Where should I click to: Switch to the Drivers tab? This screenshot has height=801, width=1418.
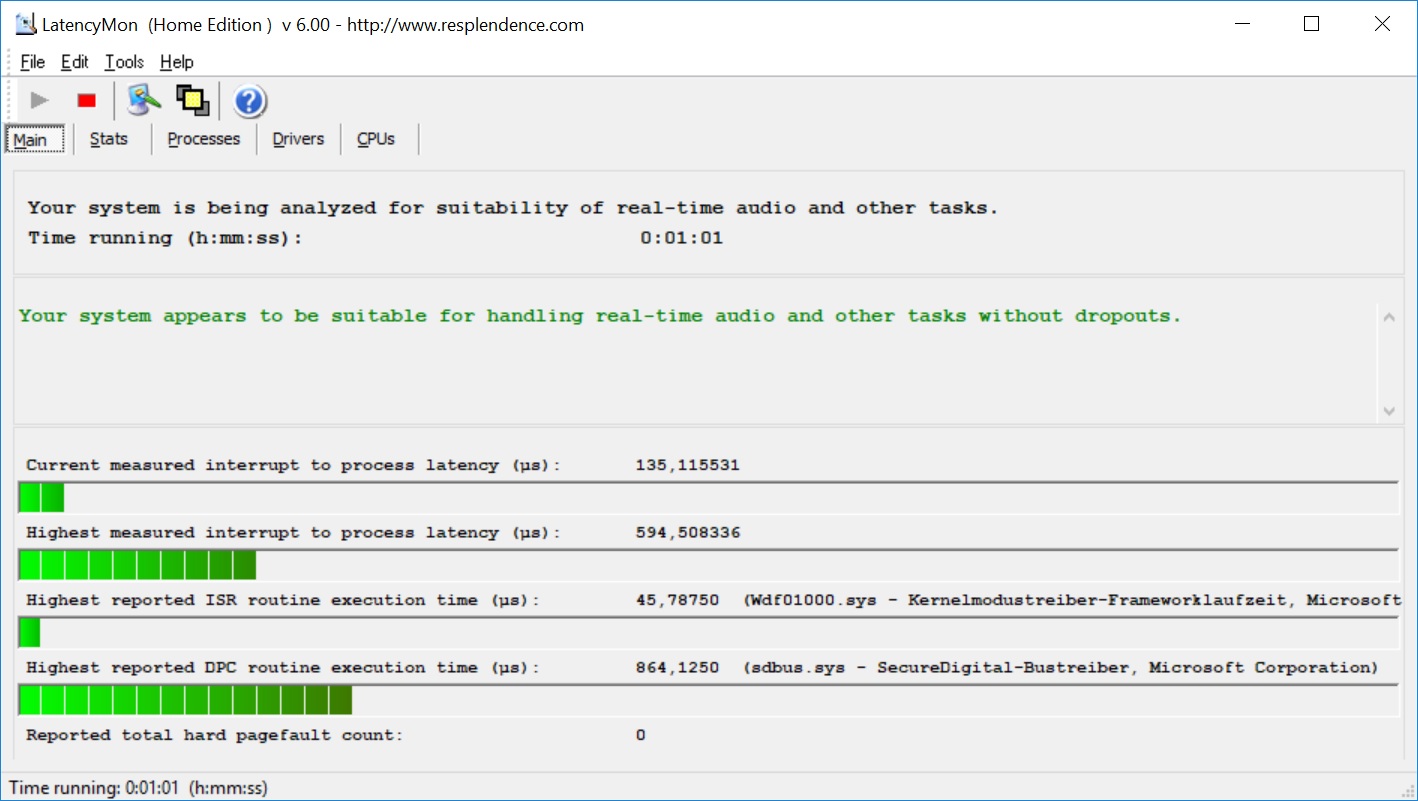(298, 139)
